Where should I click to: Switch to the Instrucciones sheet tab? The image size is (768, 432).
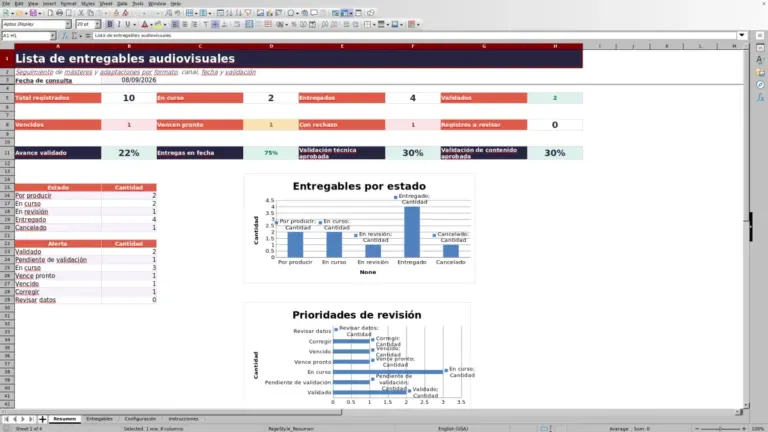click(183, 419)
